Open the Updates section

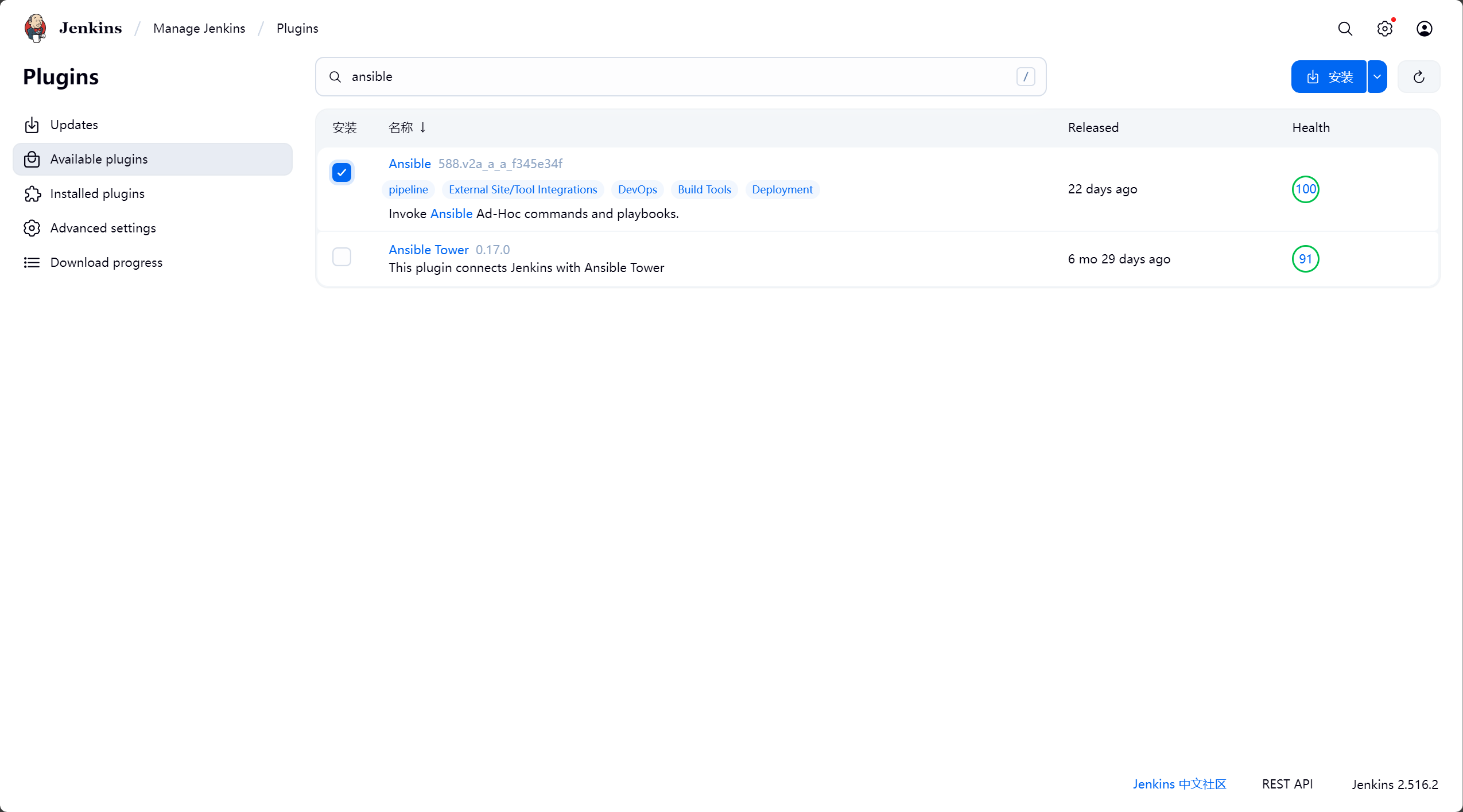153,125
